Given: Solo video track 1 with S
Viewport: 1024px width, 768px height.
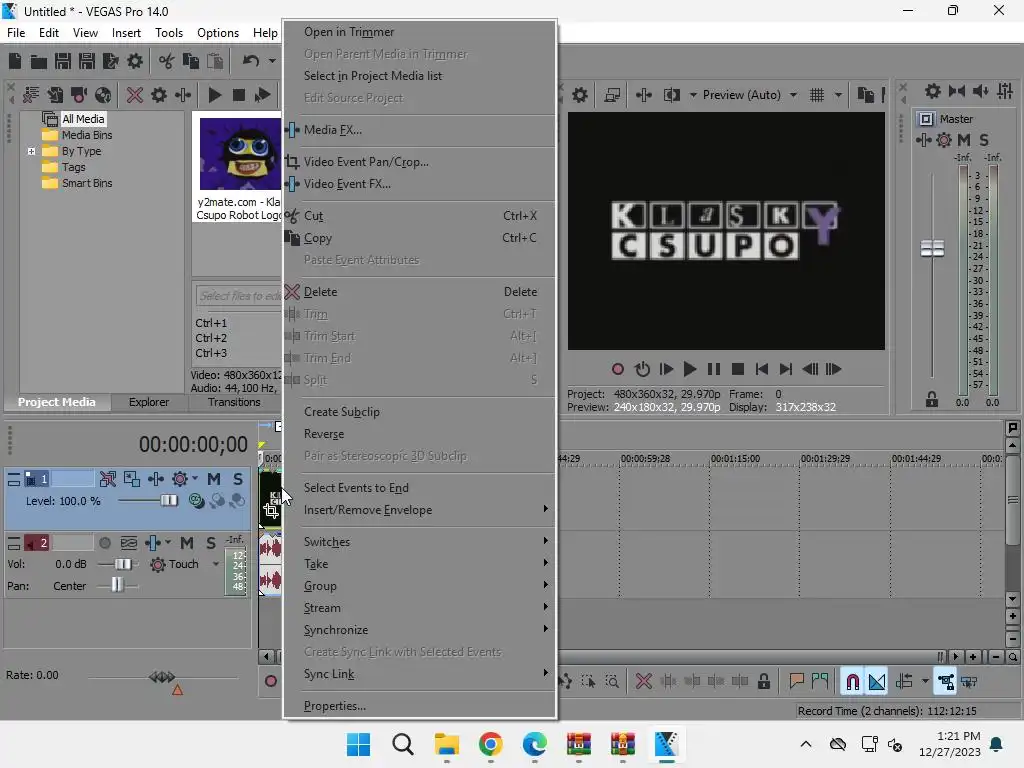Looking at the screenshot, I should [238, 479].
